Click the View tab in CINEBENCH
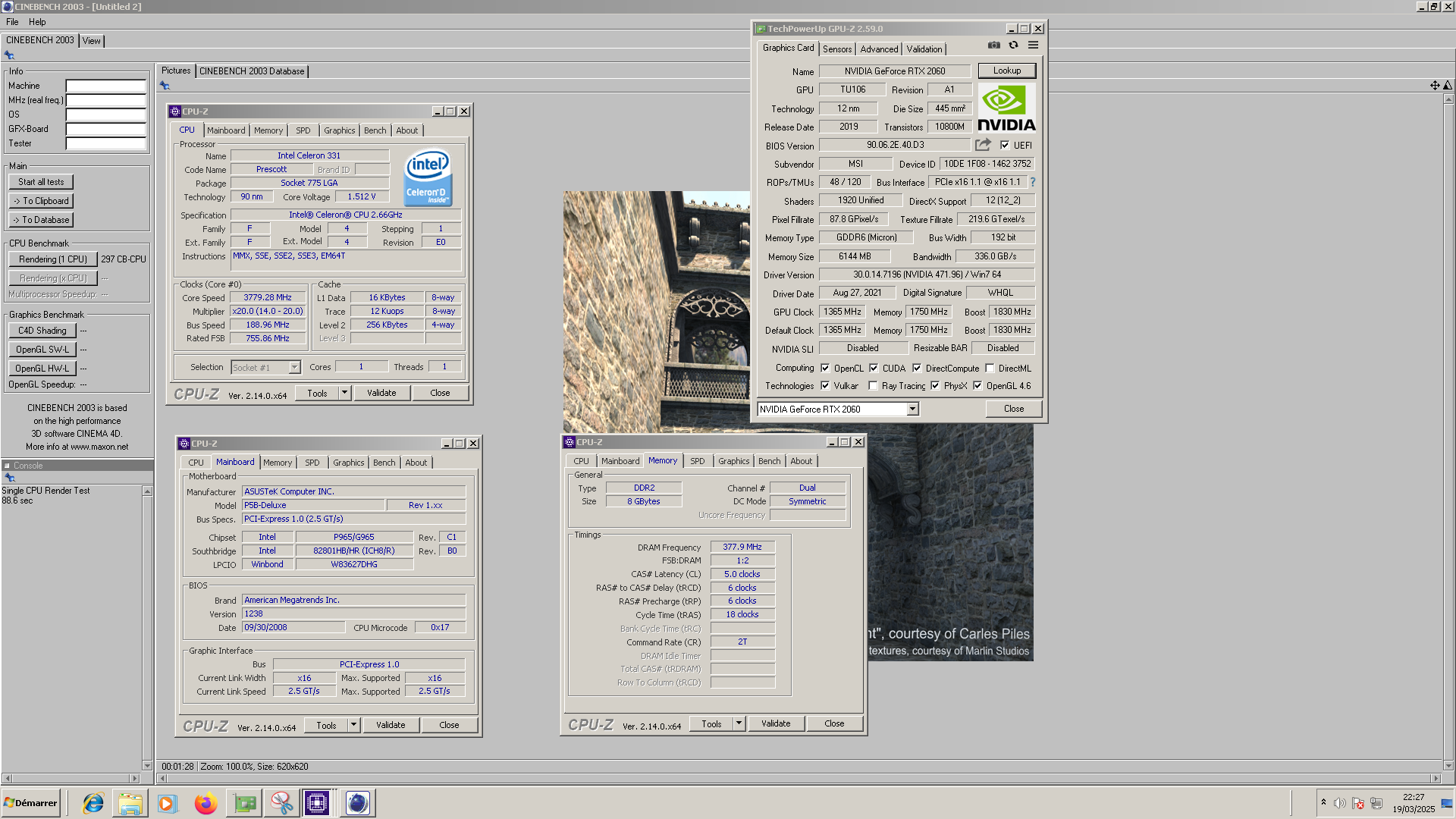Screen dimensions: 1456x819 click(x=91, y=41)
